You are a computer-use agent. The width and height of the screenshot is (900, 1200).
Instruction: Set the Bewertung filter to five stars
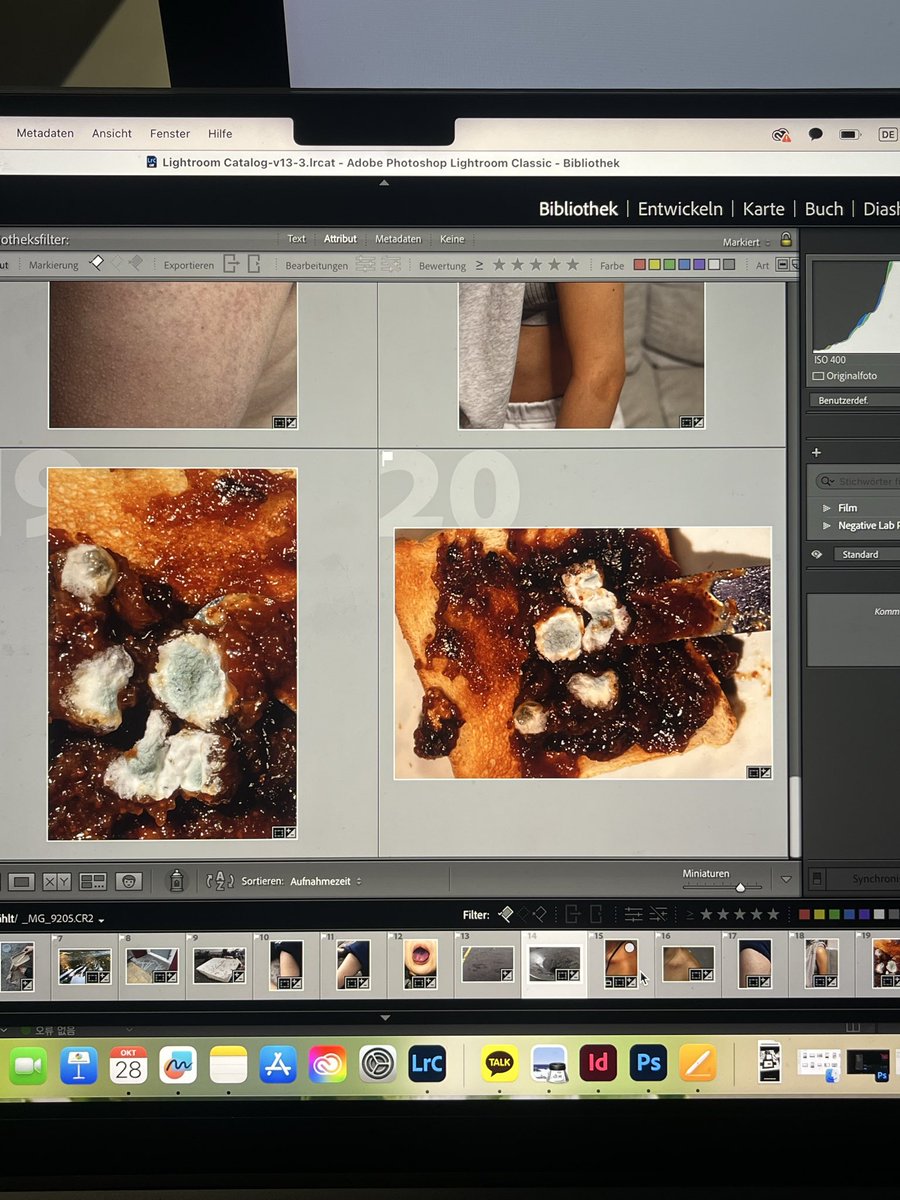click(572, 265)
